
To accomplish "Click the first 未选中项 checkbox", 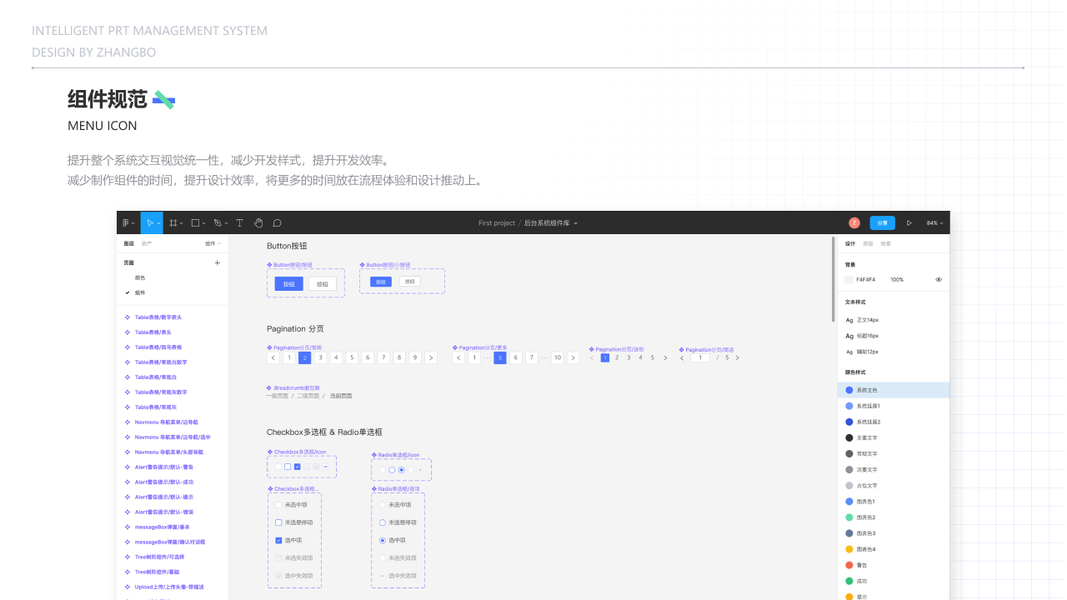I will [x=278, y=505].
